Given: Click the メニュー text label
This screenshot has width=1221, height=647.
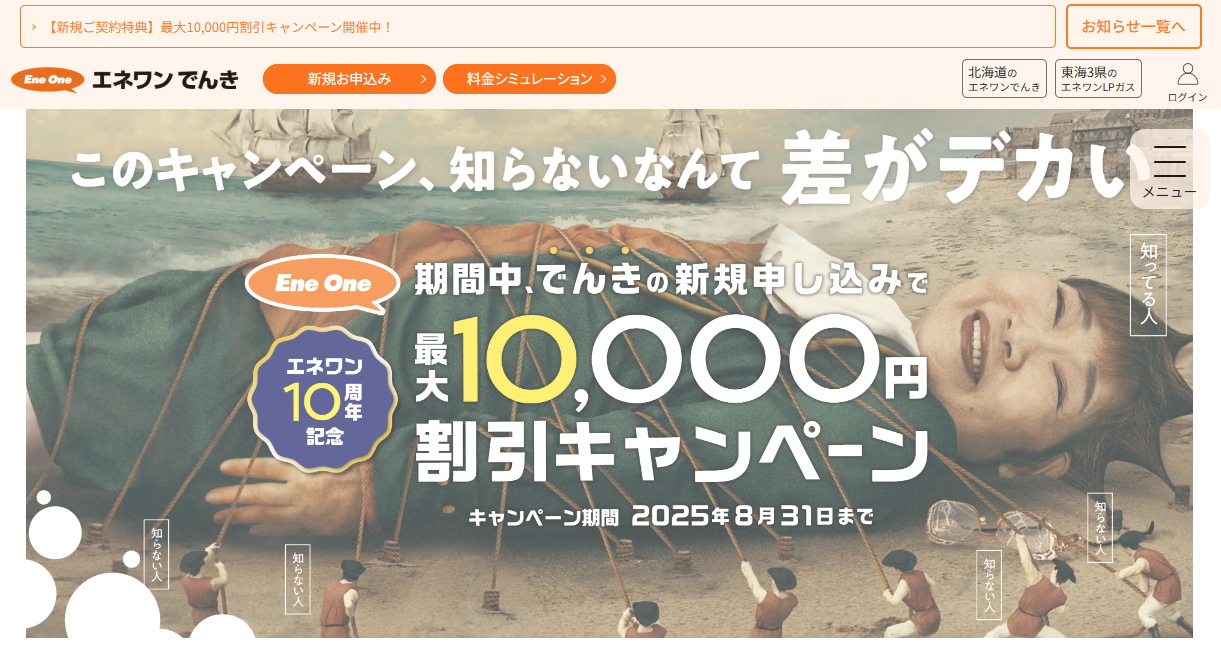Looking at the screenshot, I should [x=1169, y=192].
